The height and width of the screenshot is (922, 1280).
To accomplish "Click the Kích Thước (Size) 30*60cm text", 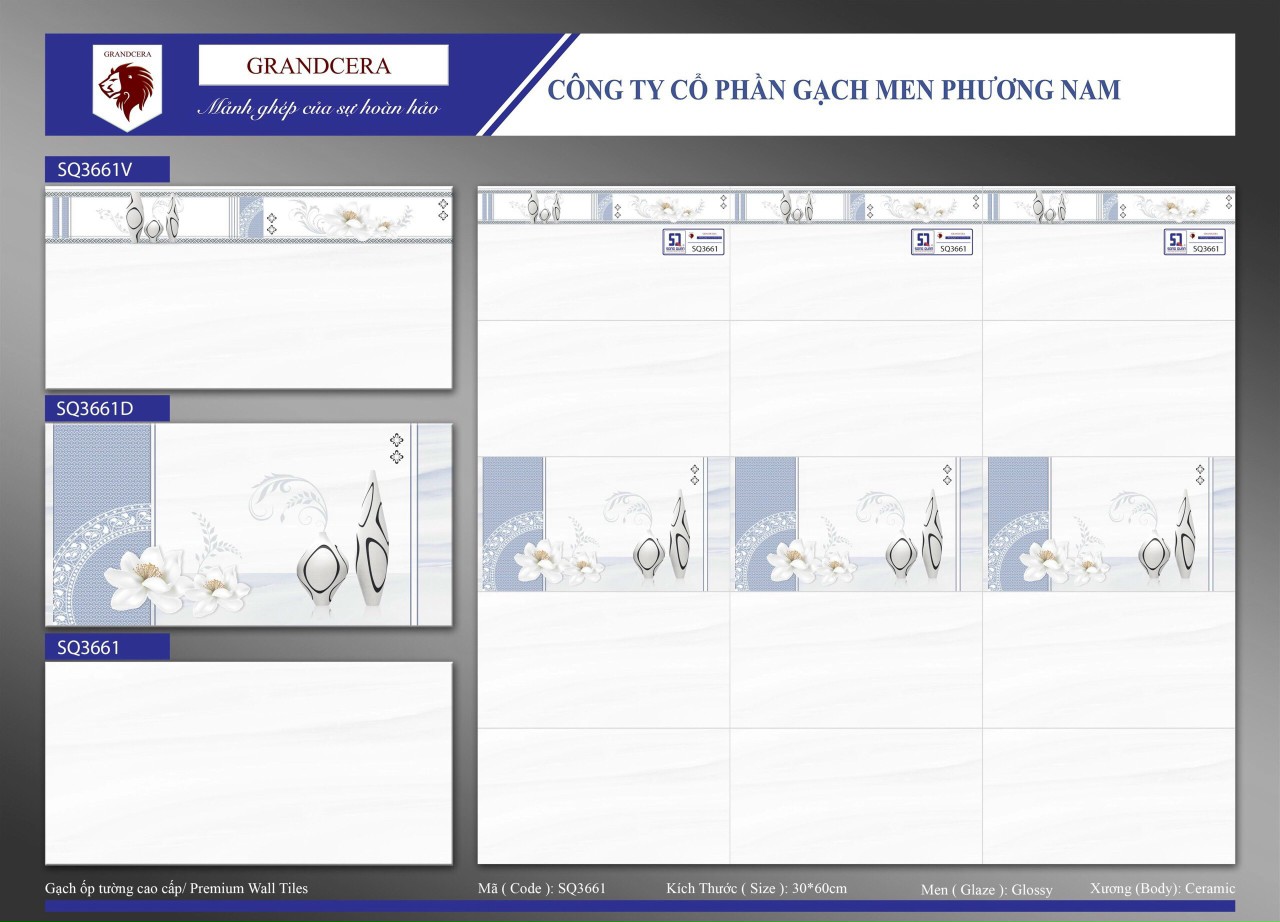I will pos(756,888).
